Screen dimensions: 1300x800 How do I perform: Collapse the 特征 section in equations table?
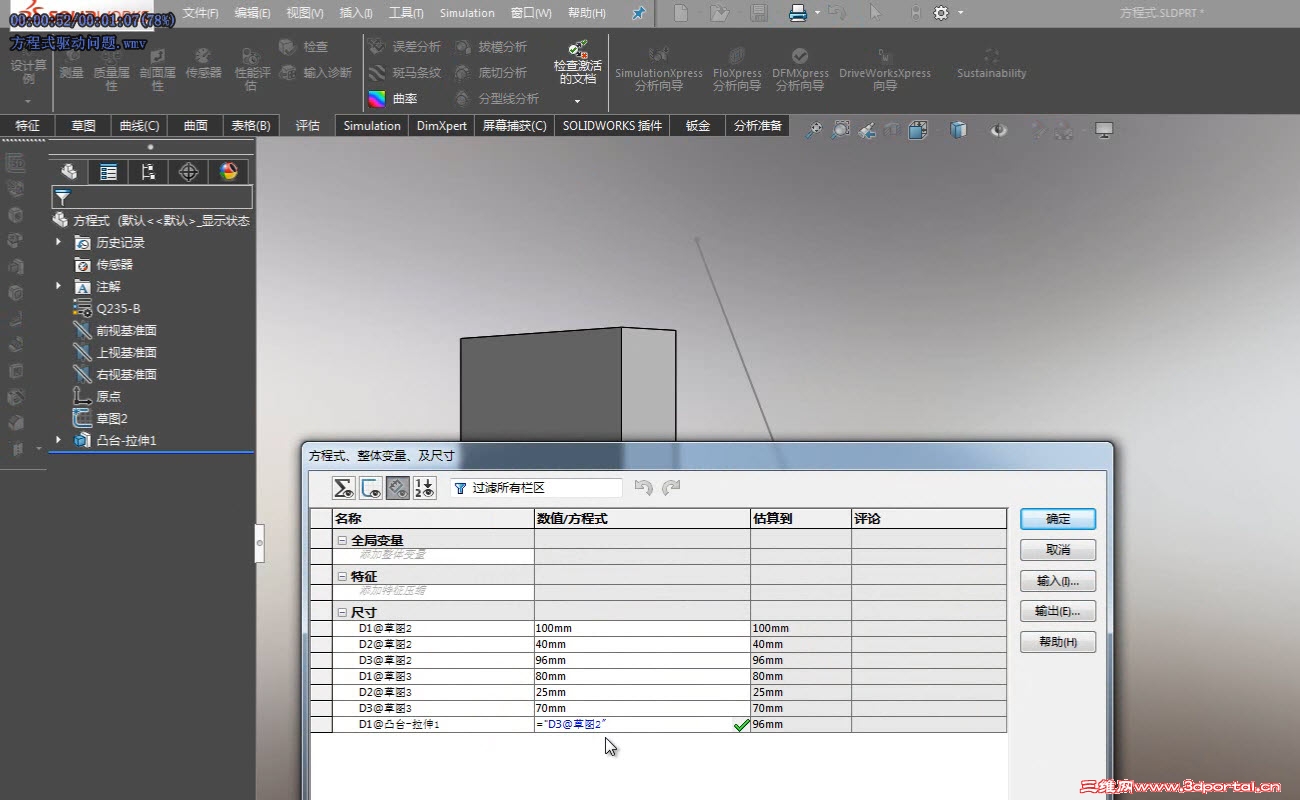pos(342,577)
